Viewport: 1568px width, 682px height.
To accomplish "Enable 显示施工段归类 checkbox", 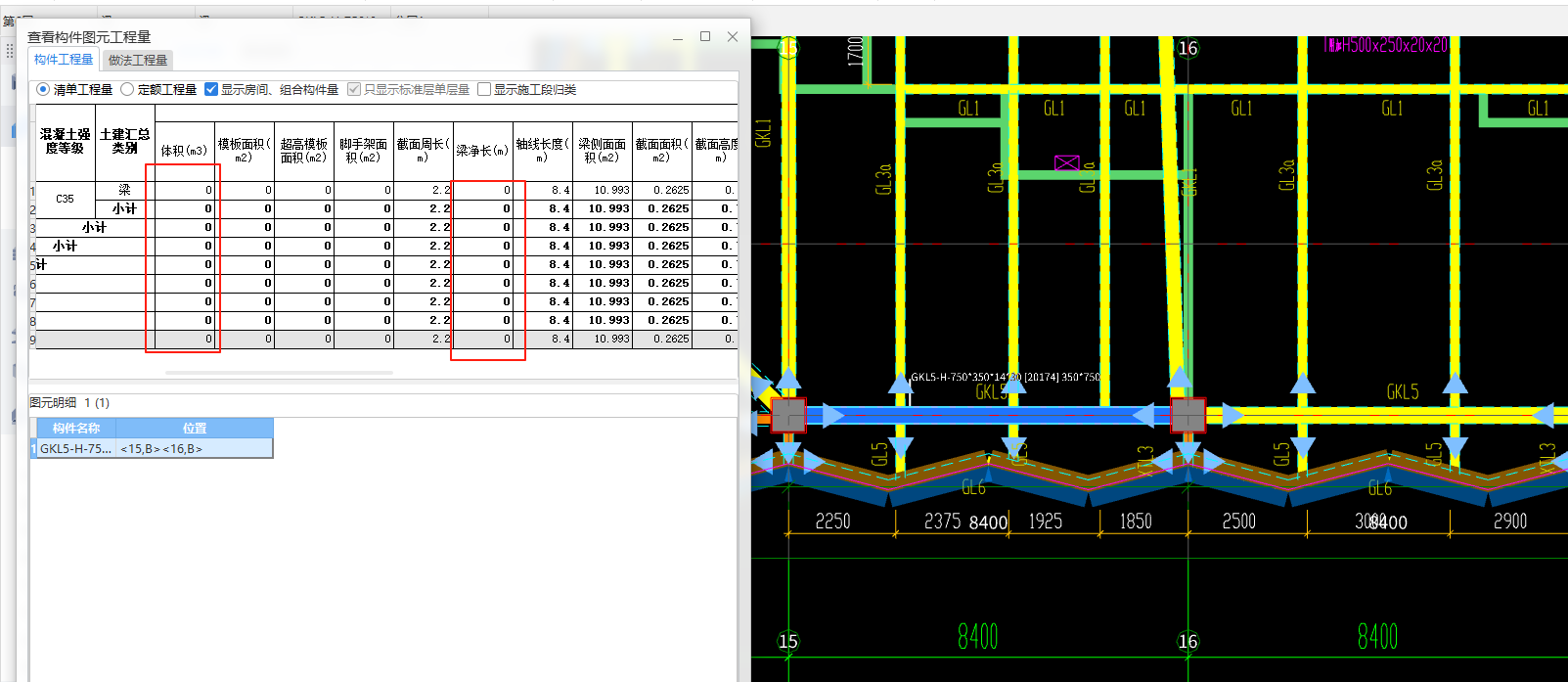I will (x=483, y=89).
